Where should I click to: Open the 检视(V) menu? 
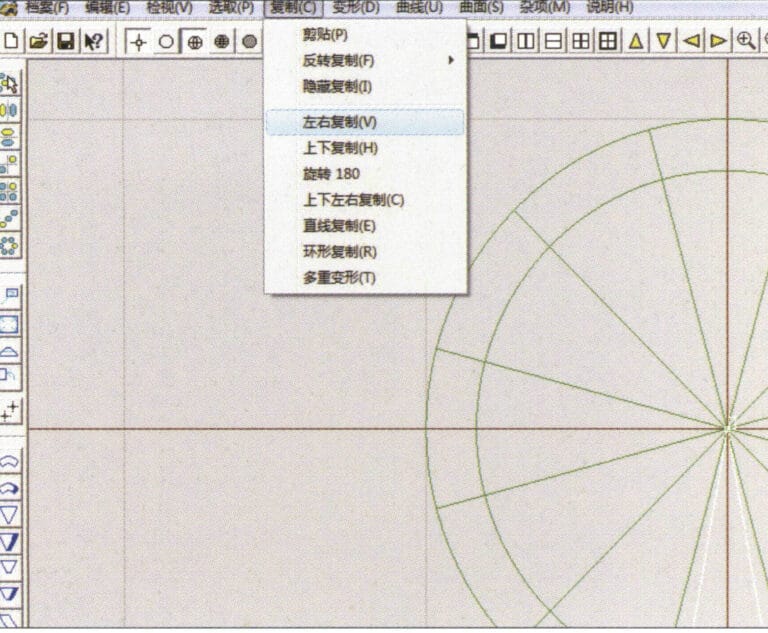pos(169,7)
